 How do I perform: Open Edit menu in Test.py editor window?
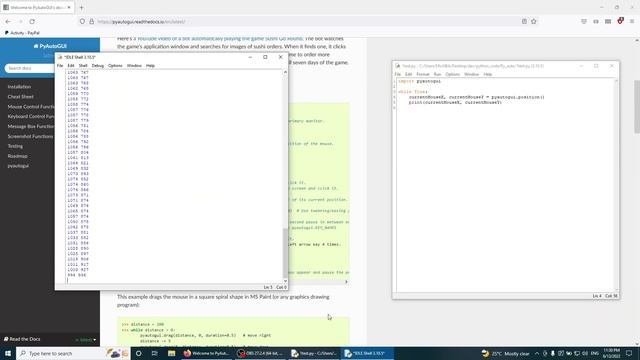point(408,74)
